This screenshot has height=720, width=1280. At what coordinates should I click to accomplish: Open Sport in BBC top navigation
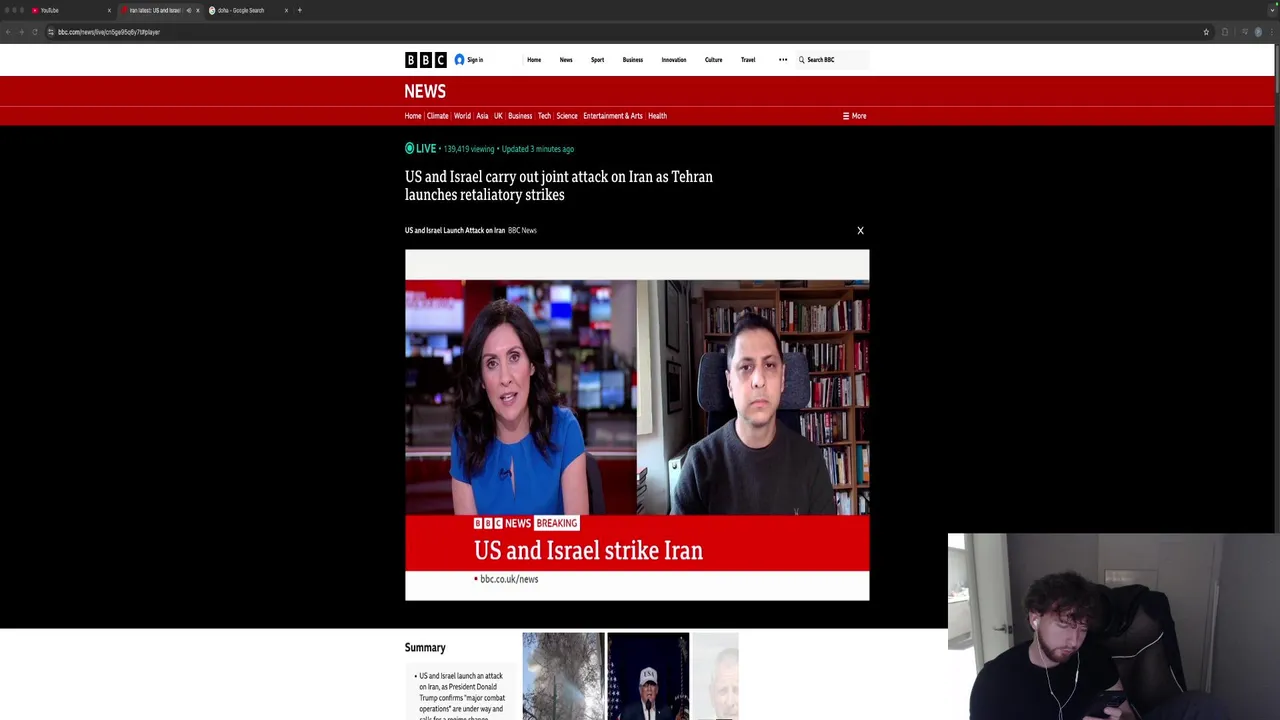click(597, 60)
